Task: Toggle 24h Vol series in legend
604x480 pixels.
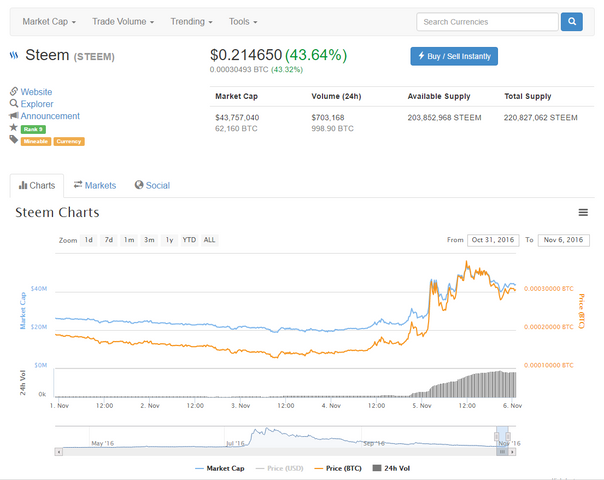Action: click(x=391, y=467)
